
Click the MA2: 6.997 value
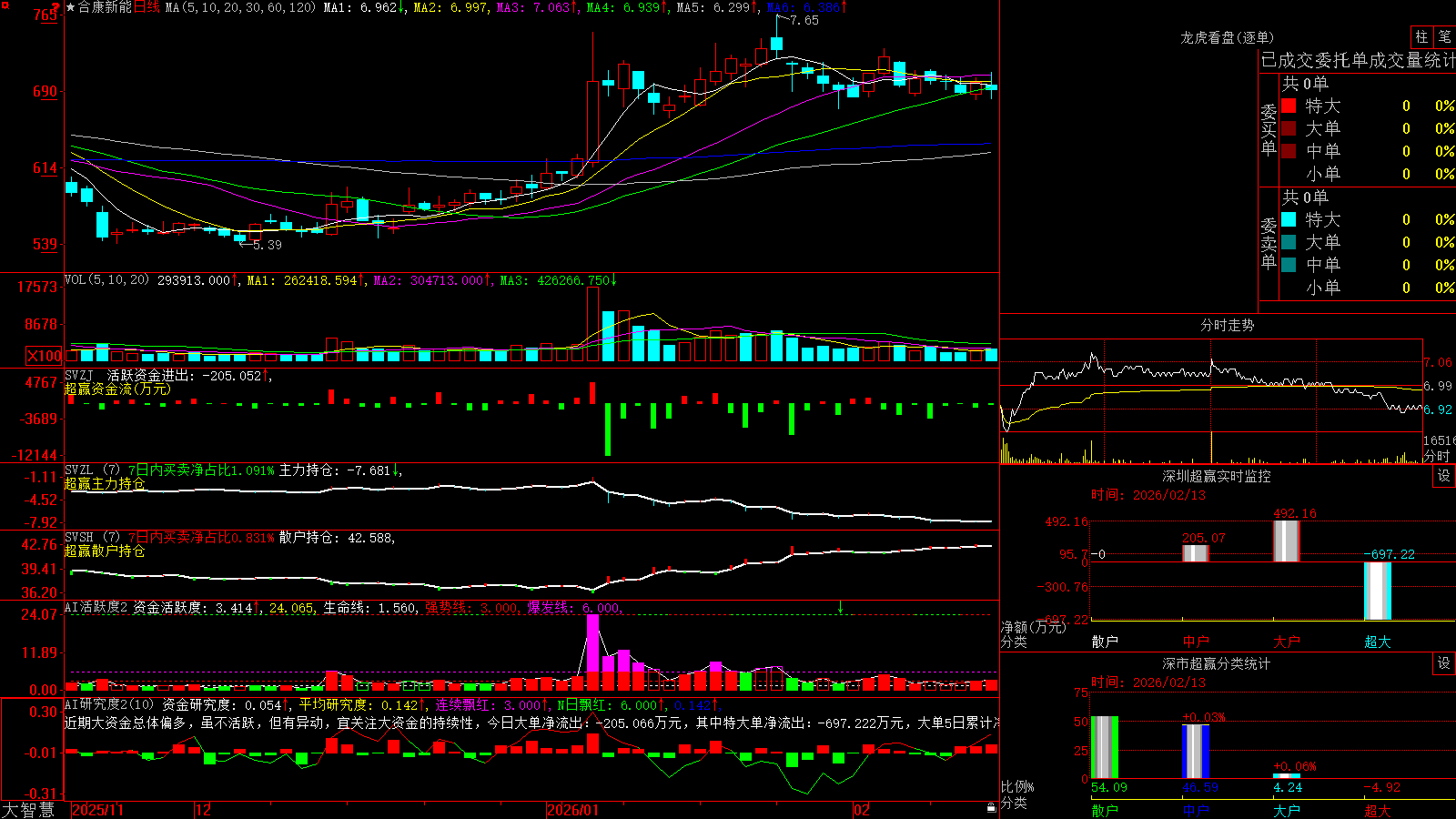[x=451, y=7]
